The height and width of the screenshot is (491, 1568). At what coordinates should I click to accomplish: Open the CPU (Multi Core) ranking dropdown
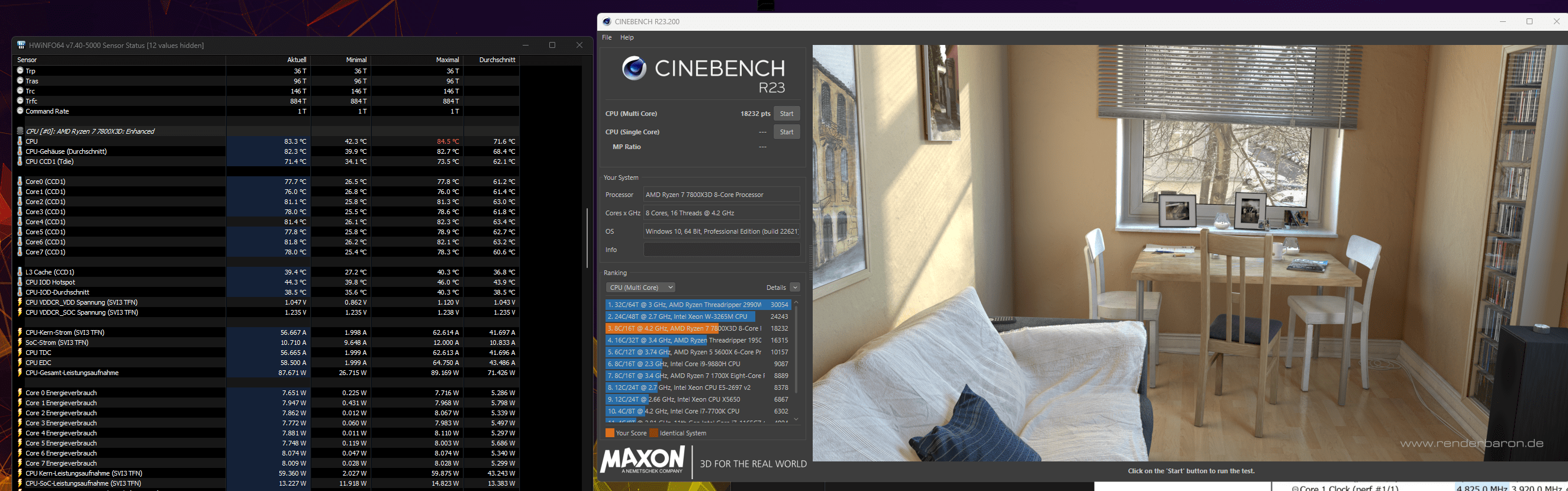pos(640,288)
